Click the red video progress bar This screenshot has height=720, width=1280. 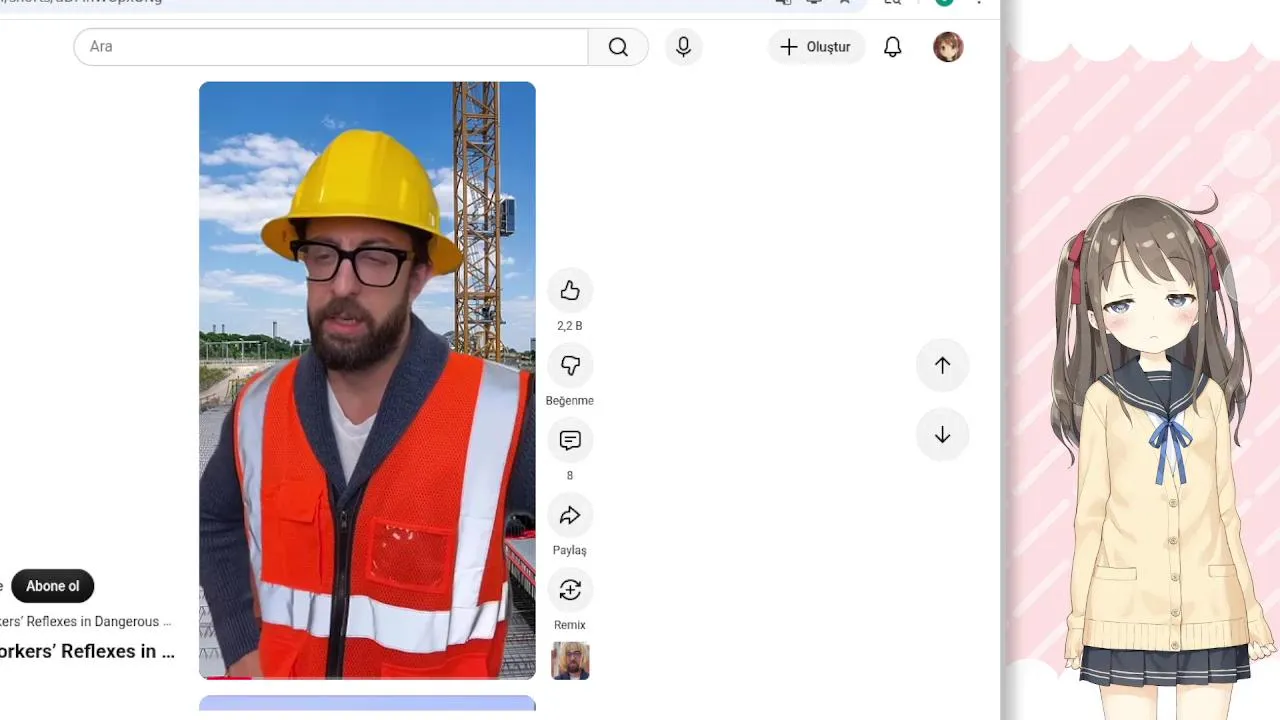[226, 677]
